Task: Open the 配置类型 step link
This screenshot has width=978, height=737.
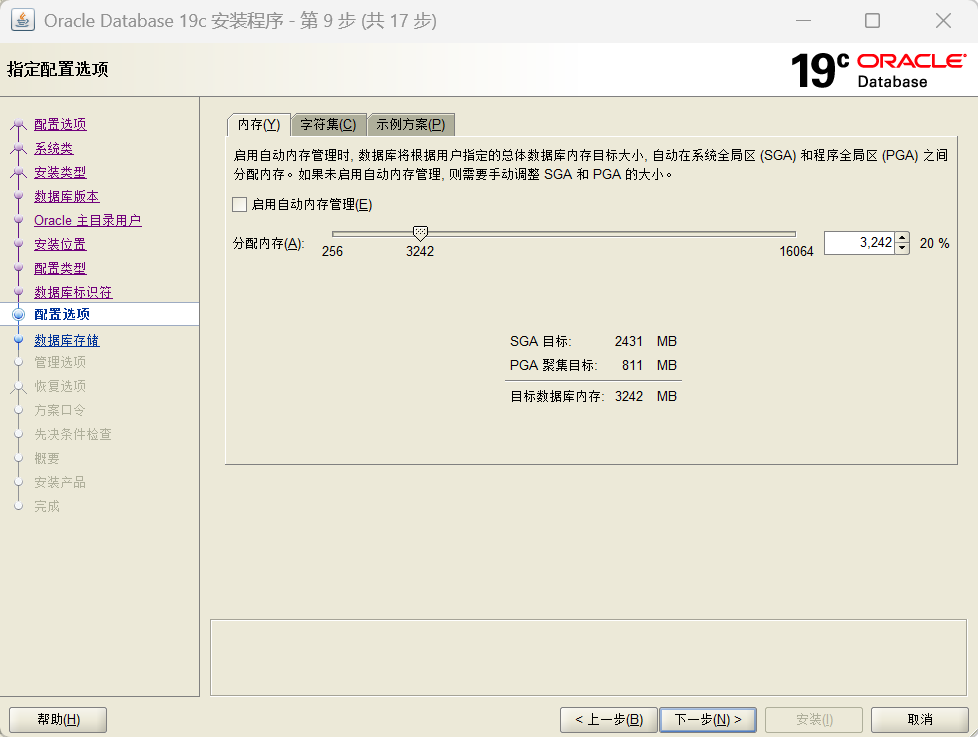Action: click(61, 268)
